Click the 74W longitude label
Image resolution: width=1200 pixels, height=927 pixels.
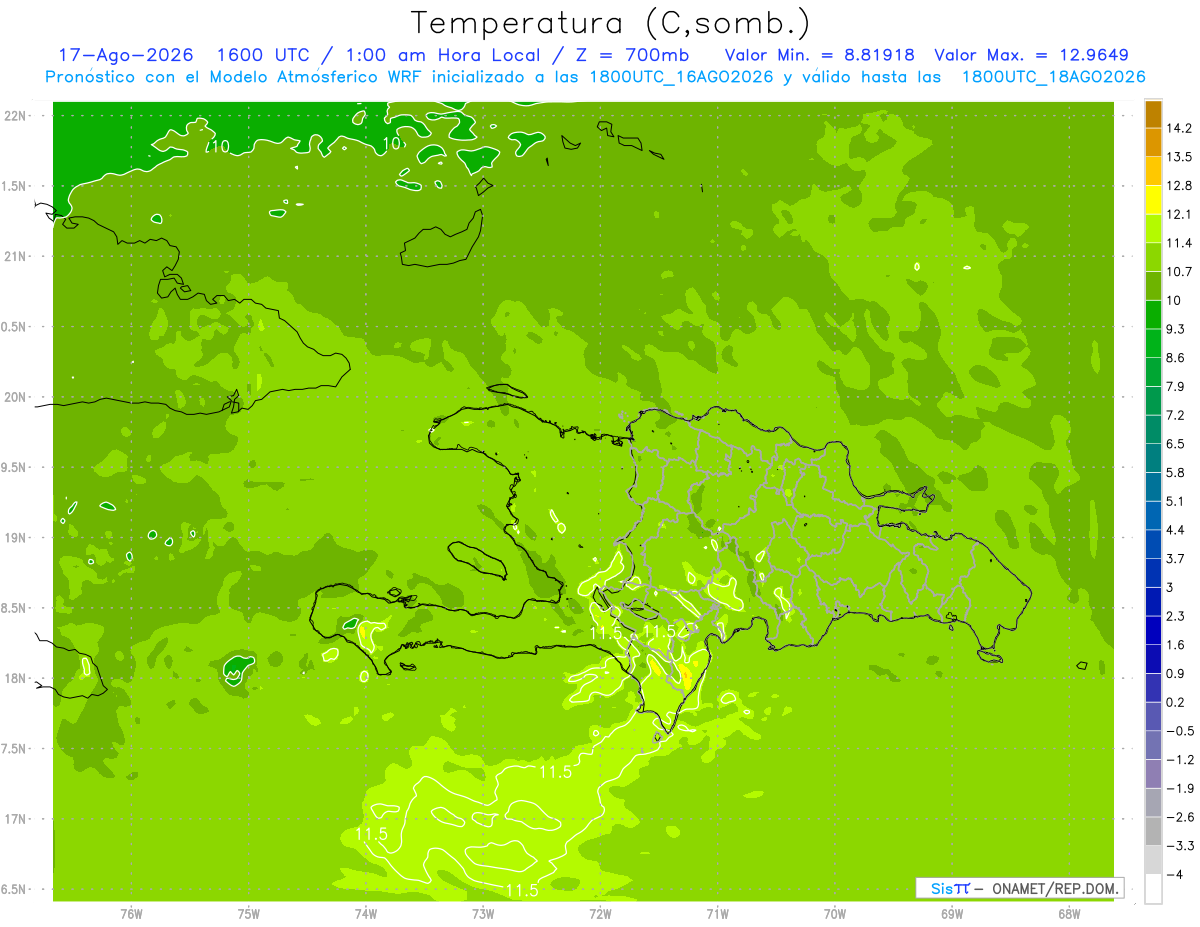coord(365,914)
